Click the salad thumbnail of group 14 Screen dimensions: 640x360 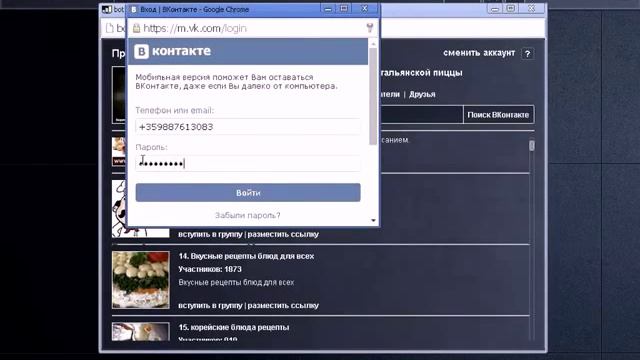point(141,280)
